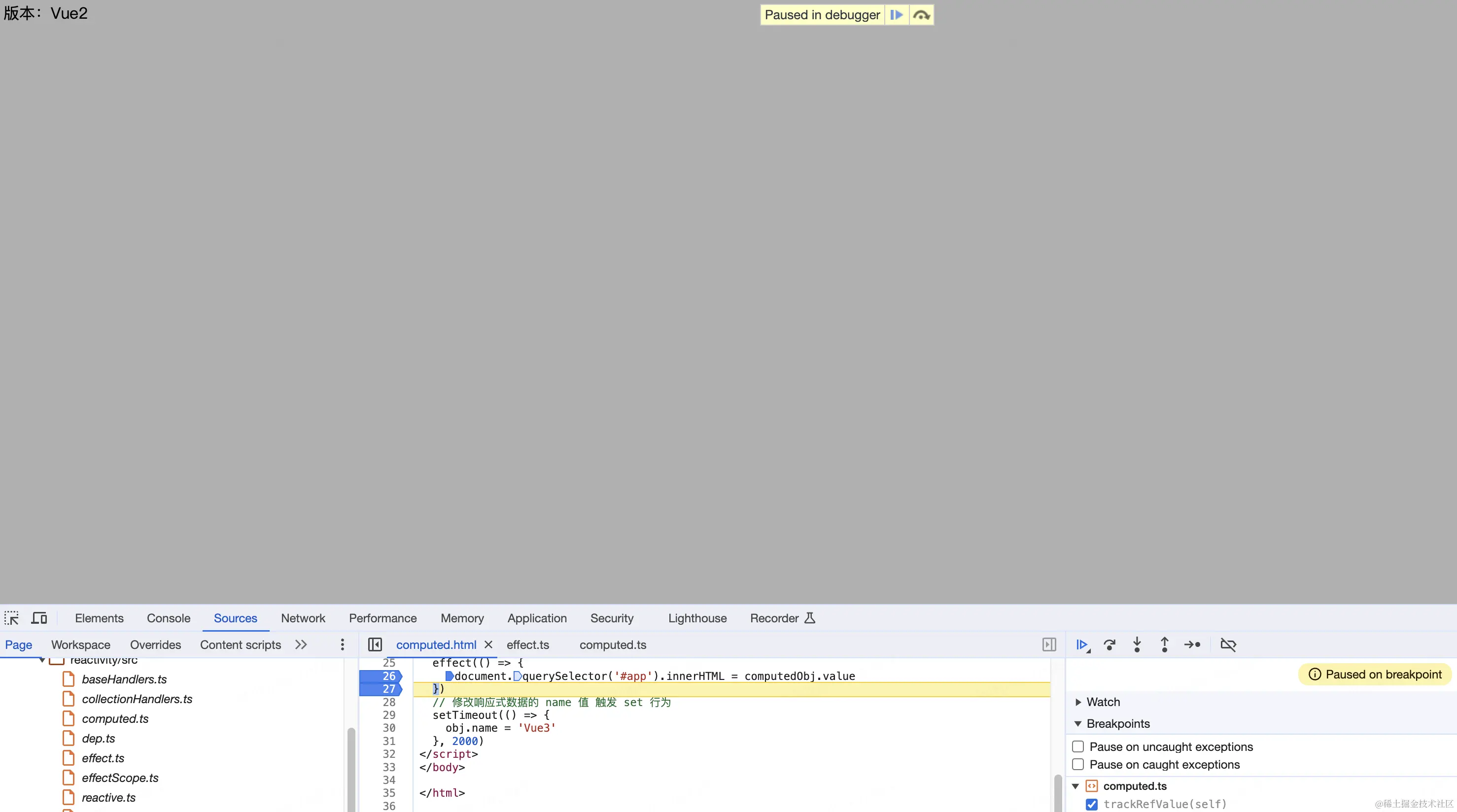Step into next function call
Screen dimensions: 1457x812
click(1137, 644)
